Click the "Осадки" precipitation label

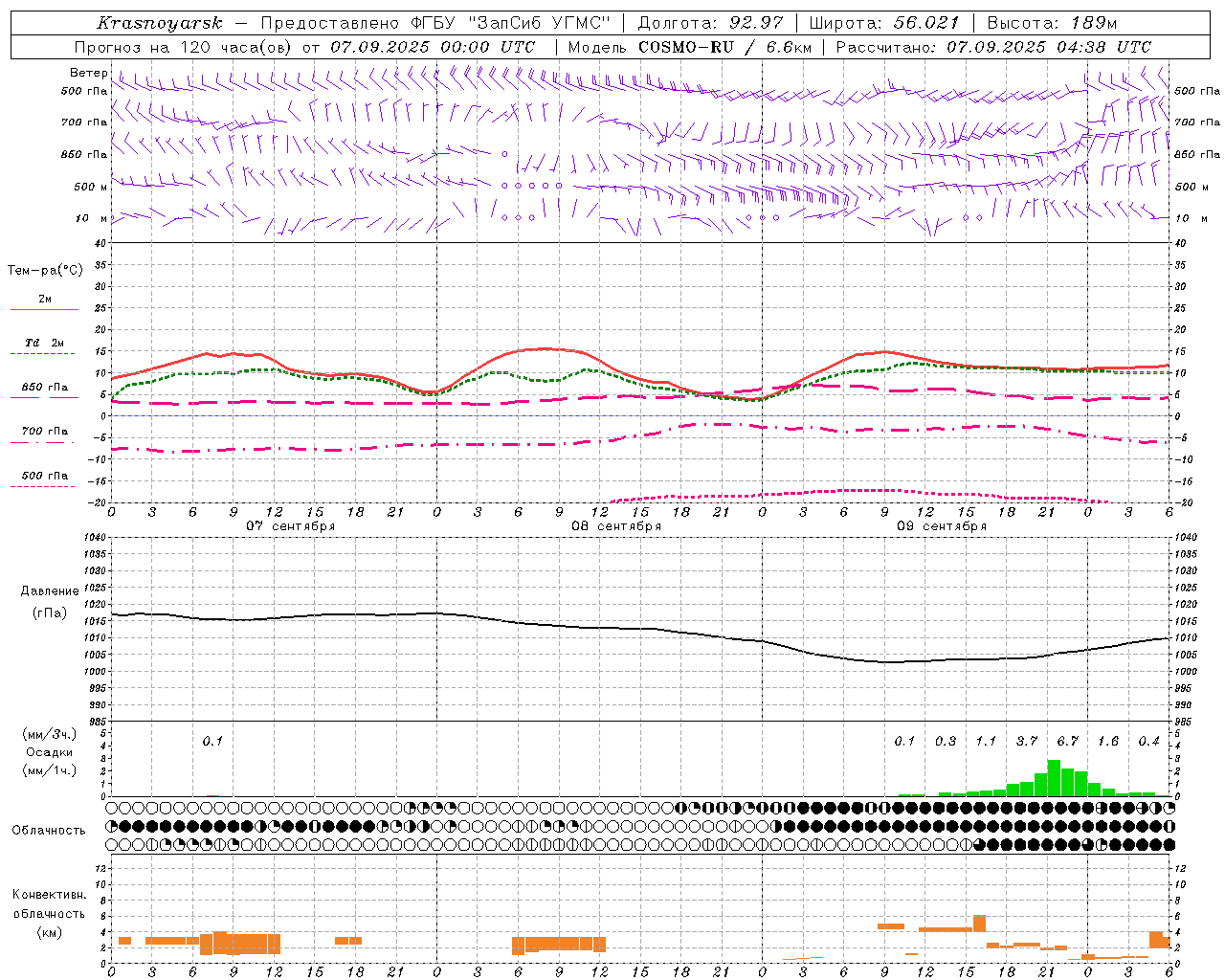coord(50,752)
